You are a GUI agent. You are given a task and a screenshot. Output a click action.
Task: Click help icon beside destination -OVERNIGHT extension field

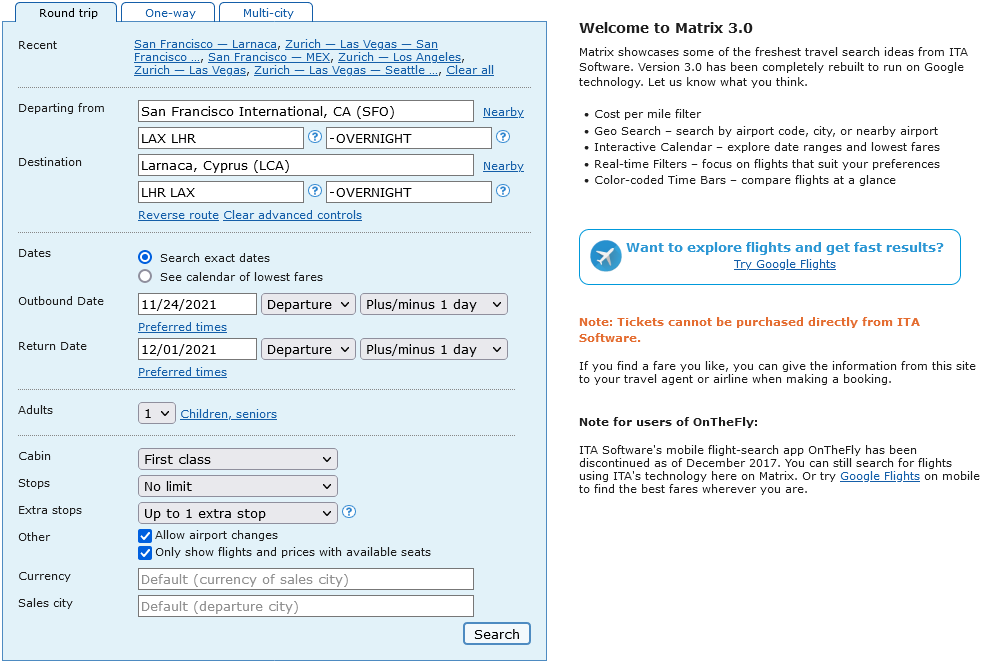click(x=503, y=191)
